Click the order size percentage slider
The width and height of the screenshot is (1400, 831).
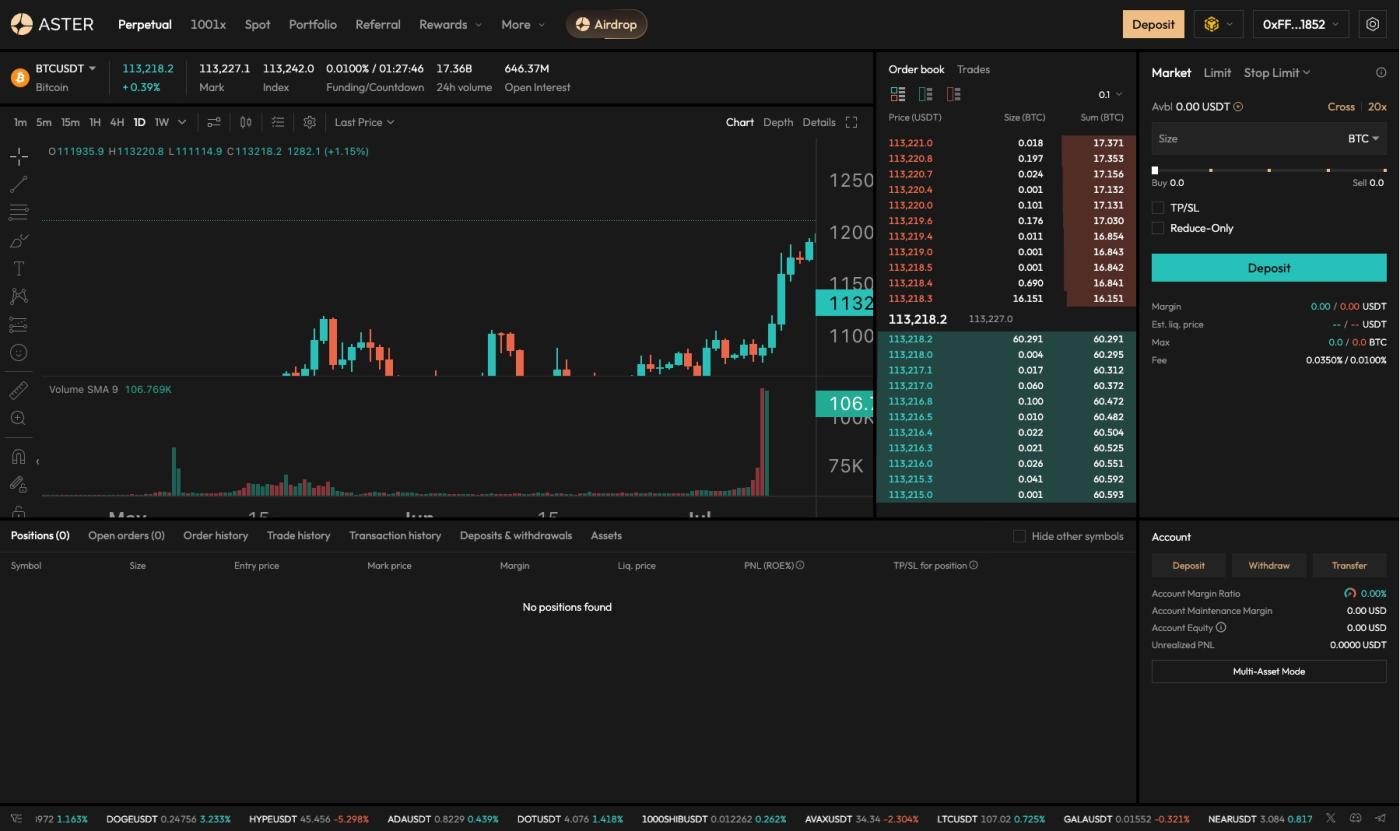1268,171
